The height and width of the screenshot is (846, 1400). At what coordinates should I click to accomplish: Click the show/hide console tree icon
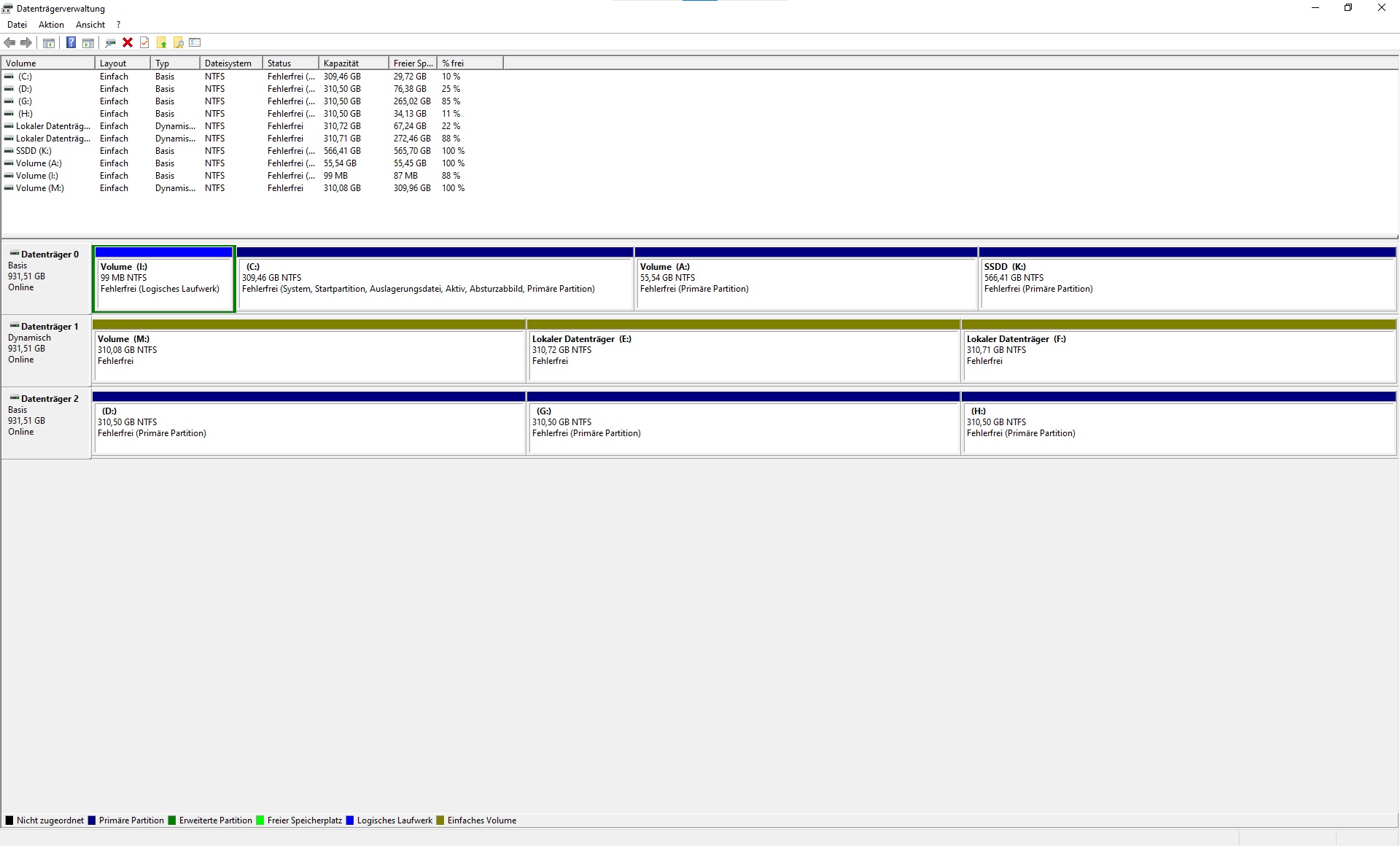click(49, 43)
